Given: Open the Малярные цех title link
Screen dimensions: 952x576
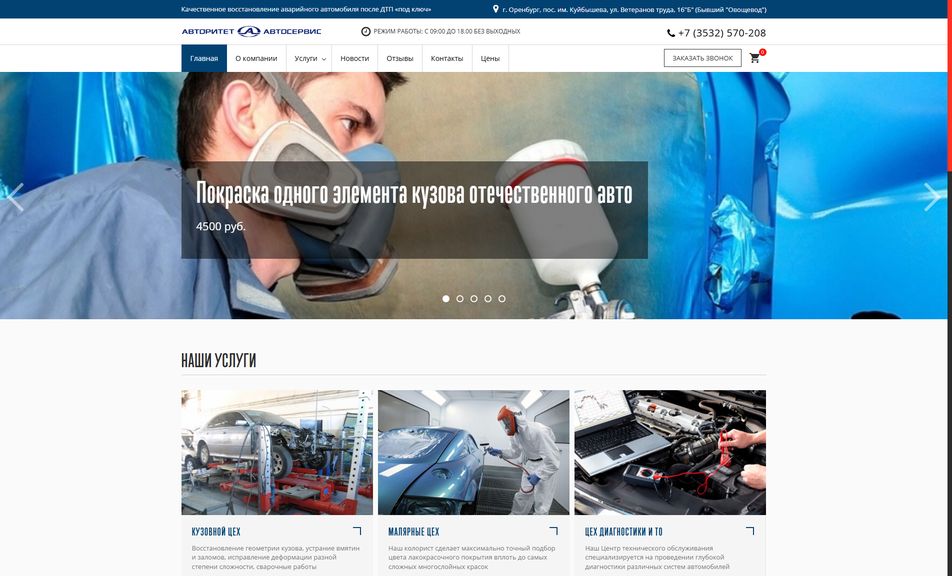Looking at the screenshot, I should point(413,532).
